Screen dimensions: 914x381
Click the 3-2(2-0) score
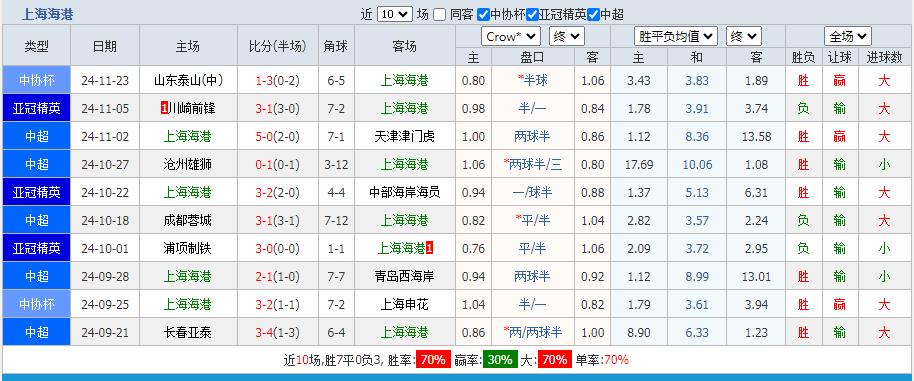pos(277,192)
